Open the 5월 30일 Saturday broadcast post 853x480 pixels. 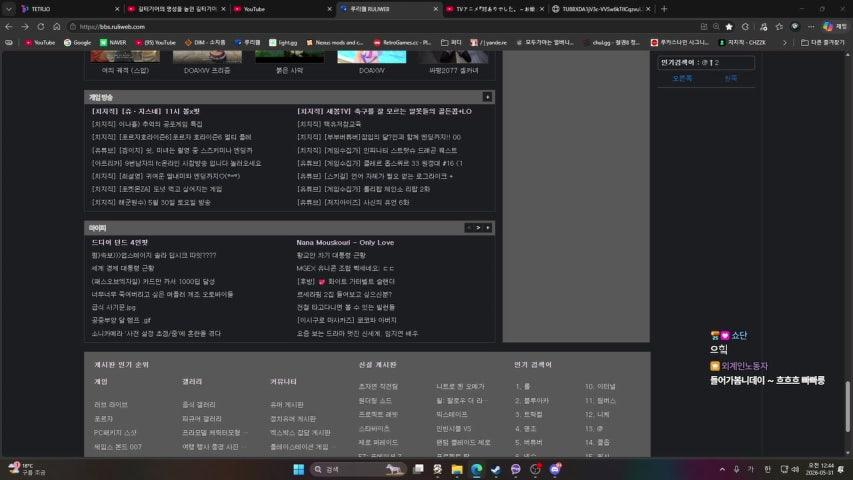tap(151, 202)
